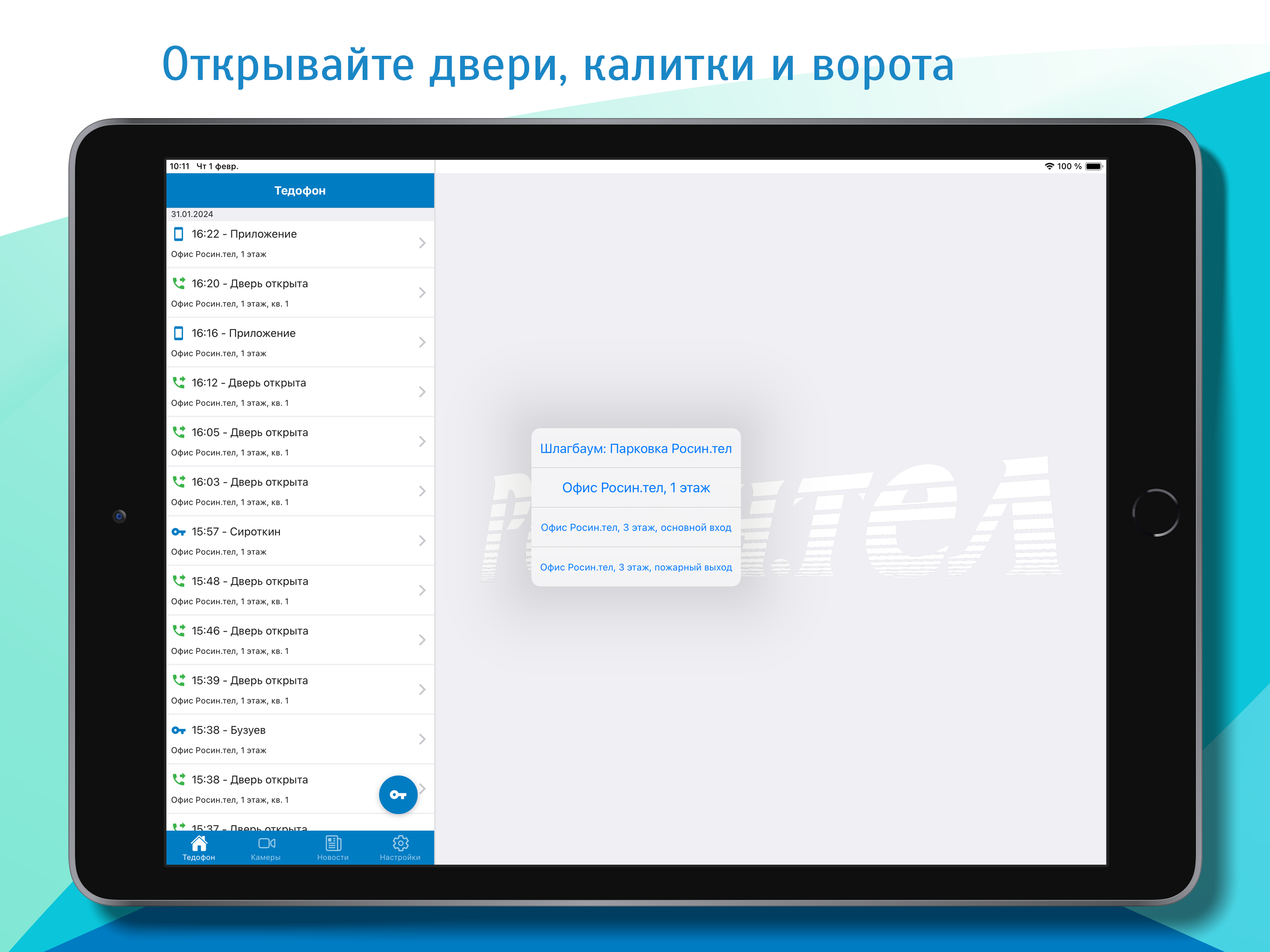The height and width of the screenshot is (952, 1270).
Task: Click key icon of 15:57 Сироткин entry
Action: click(x=179, y=532)
